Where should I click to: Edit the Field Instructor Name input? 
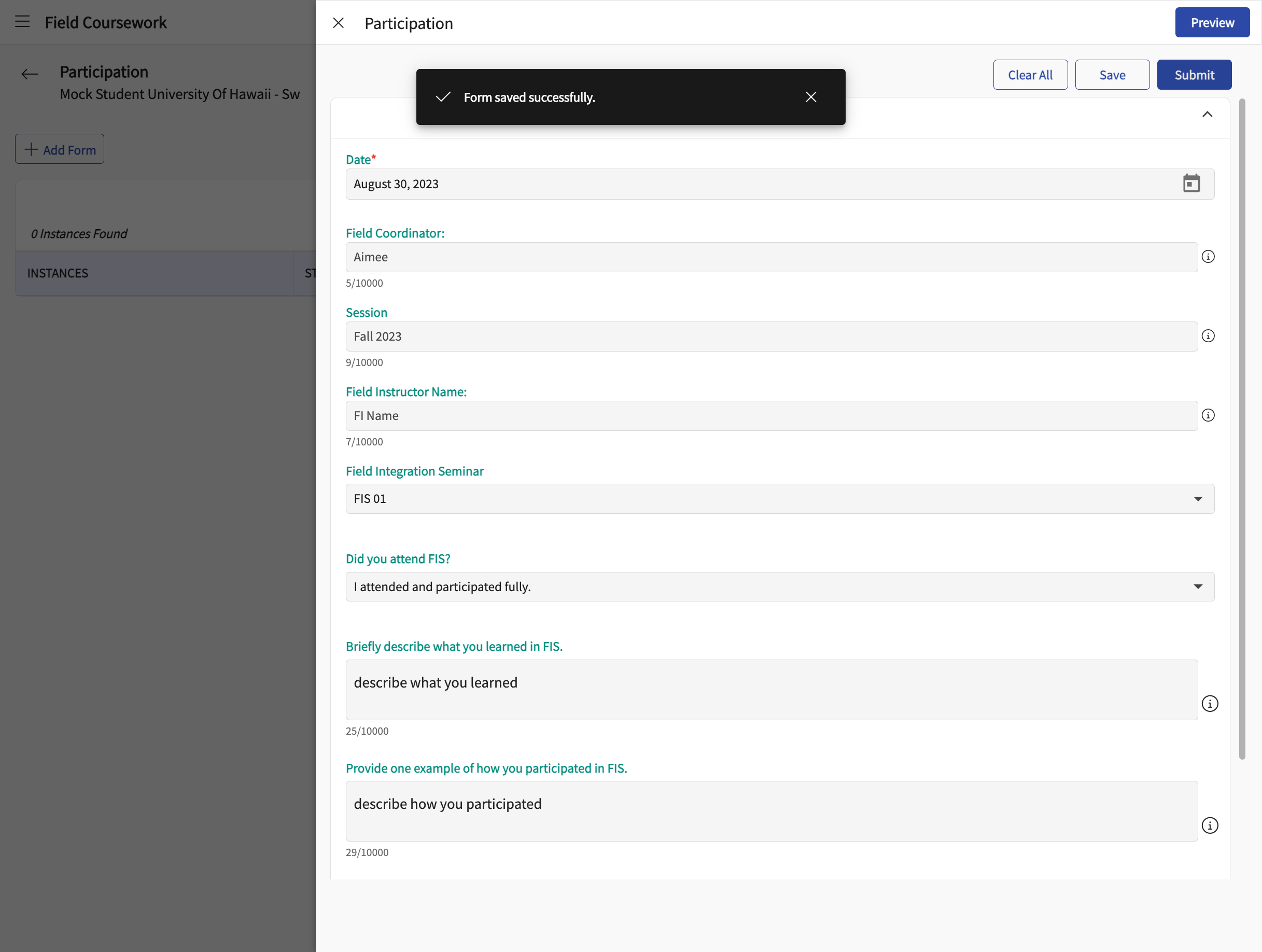(772, 415)
